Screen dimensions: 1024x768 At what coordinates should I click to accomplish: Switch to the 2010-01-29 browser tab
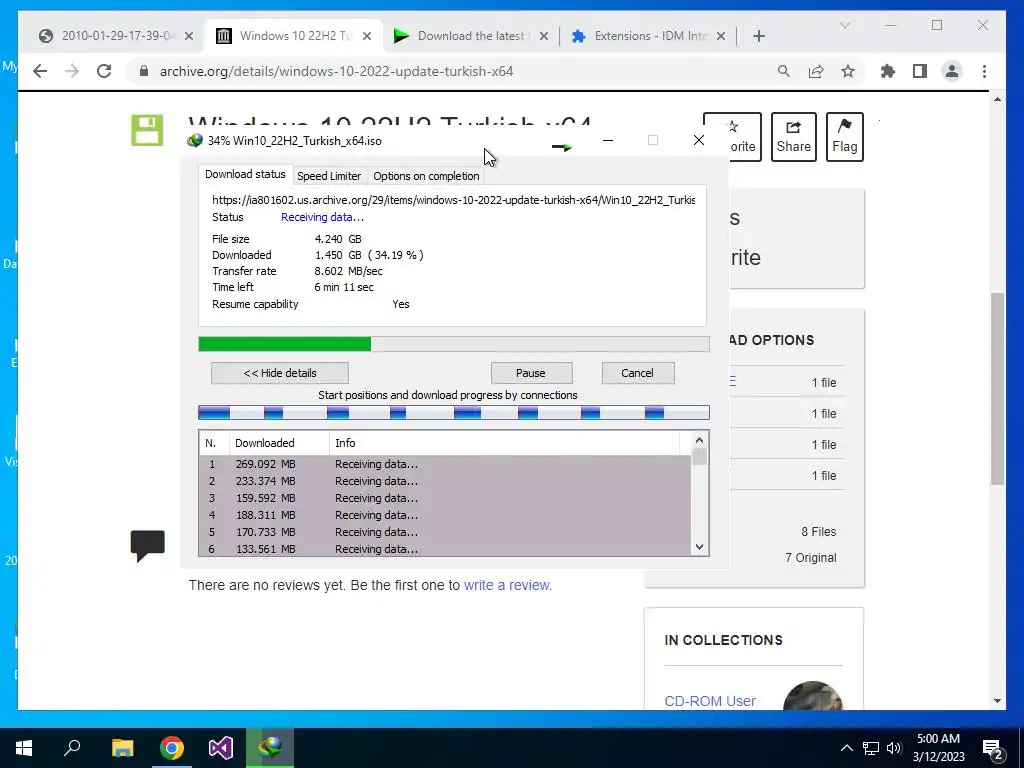[114, 36]
